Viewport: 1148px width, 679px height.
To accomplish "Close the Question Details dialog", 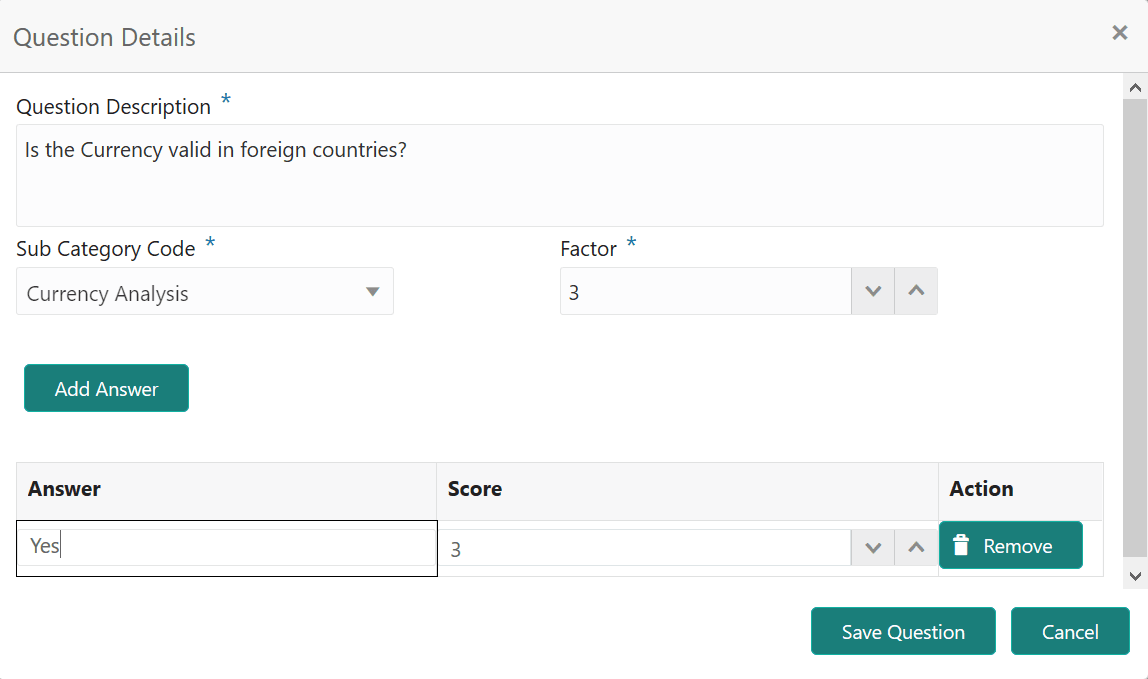I will pyautogui.click(x=1119, y=32).
